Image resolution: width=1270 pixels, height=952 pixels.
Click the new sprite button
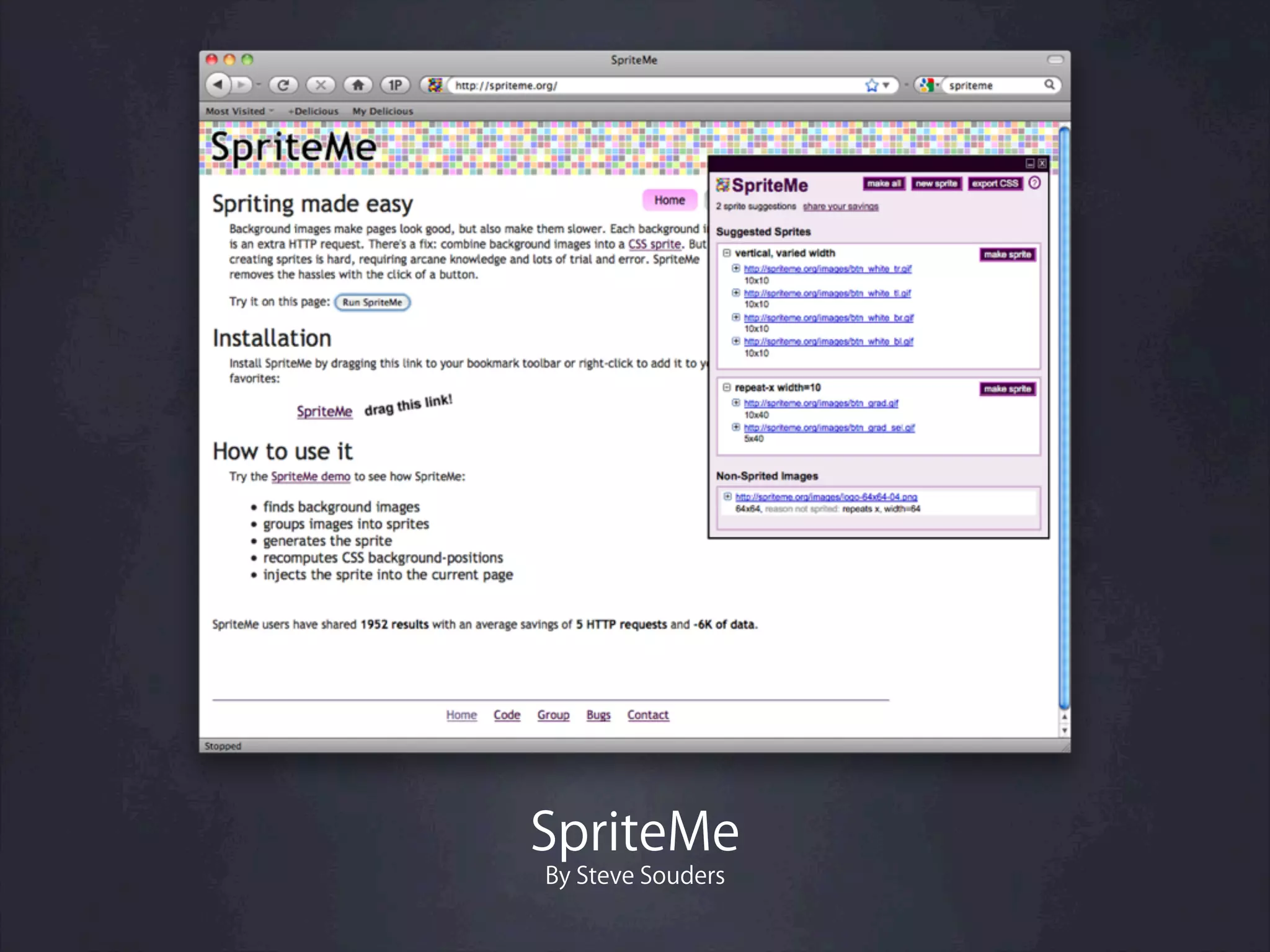pos(936,183)
